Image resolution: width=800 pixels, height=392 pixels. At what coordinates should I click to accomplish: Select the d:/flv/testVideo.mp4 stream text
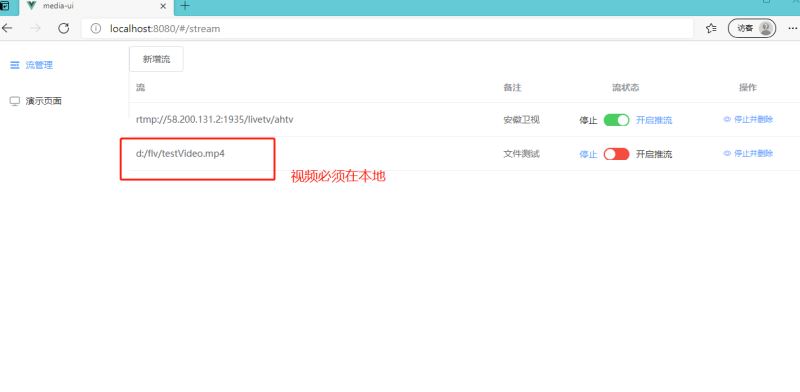180,154
